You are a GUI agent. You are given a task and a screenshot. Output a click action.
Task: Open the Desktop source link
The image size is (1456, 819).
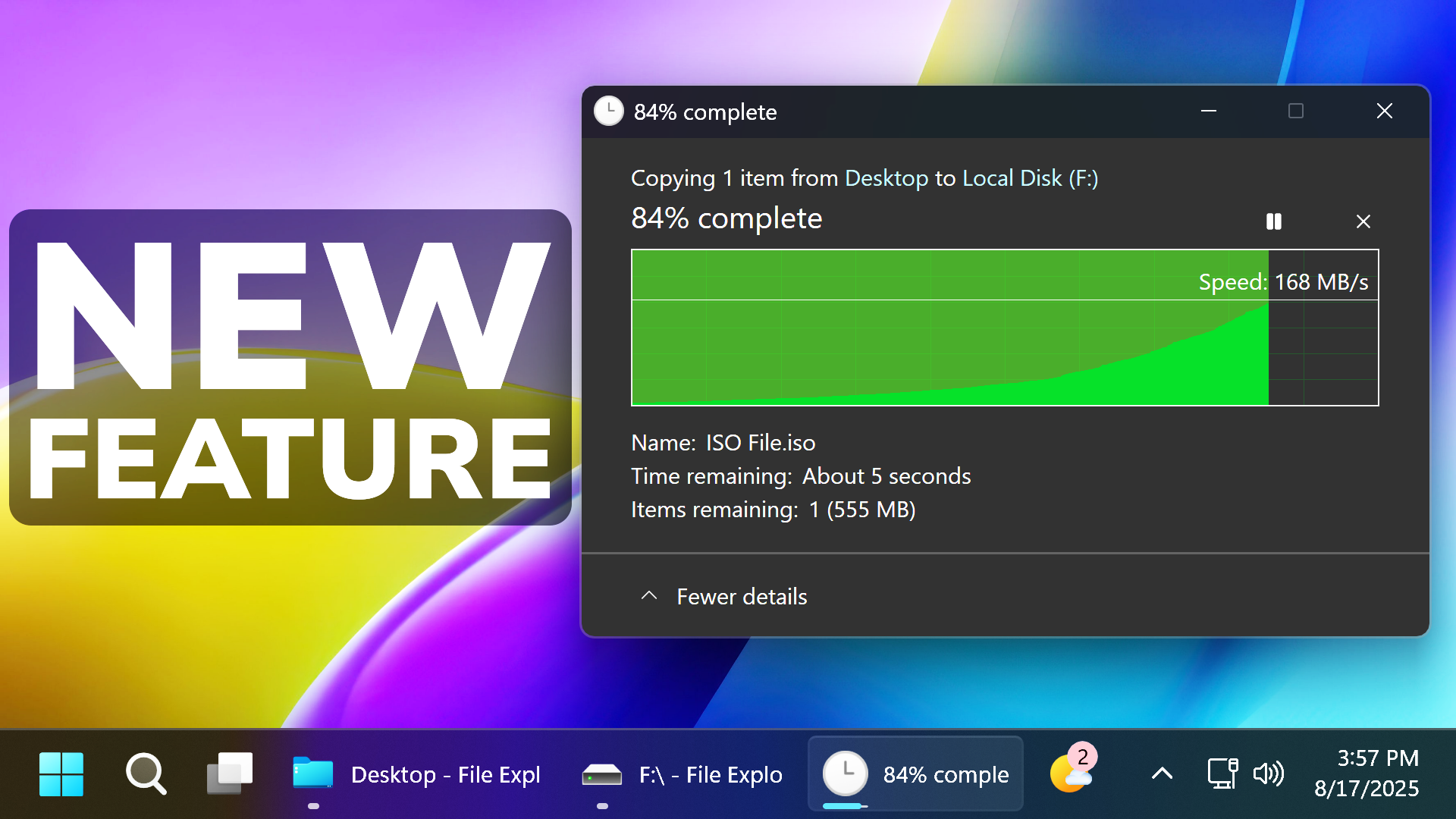(x=886, y=178)
